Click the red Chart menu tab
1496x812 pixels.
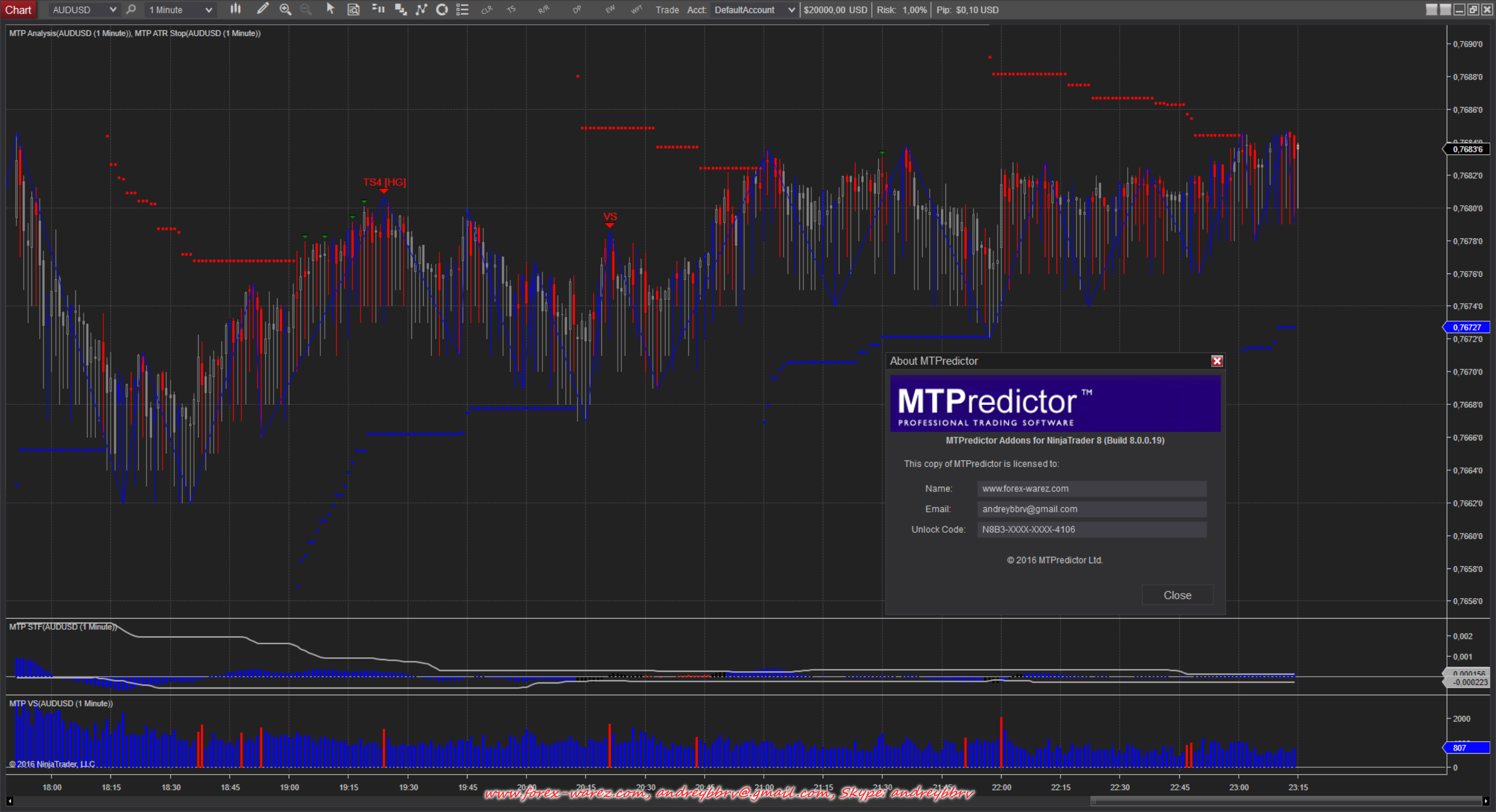coord(18,10)
